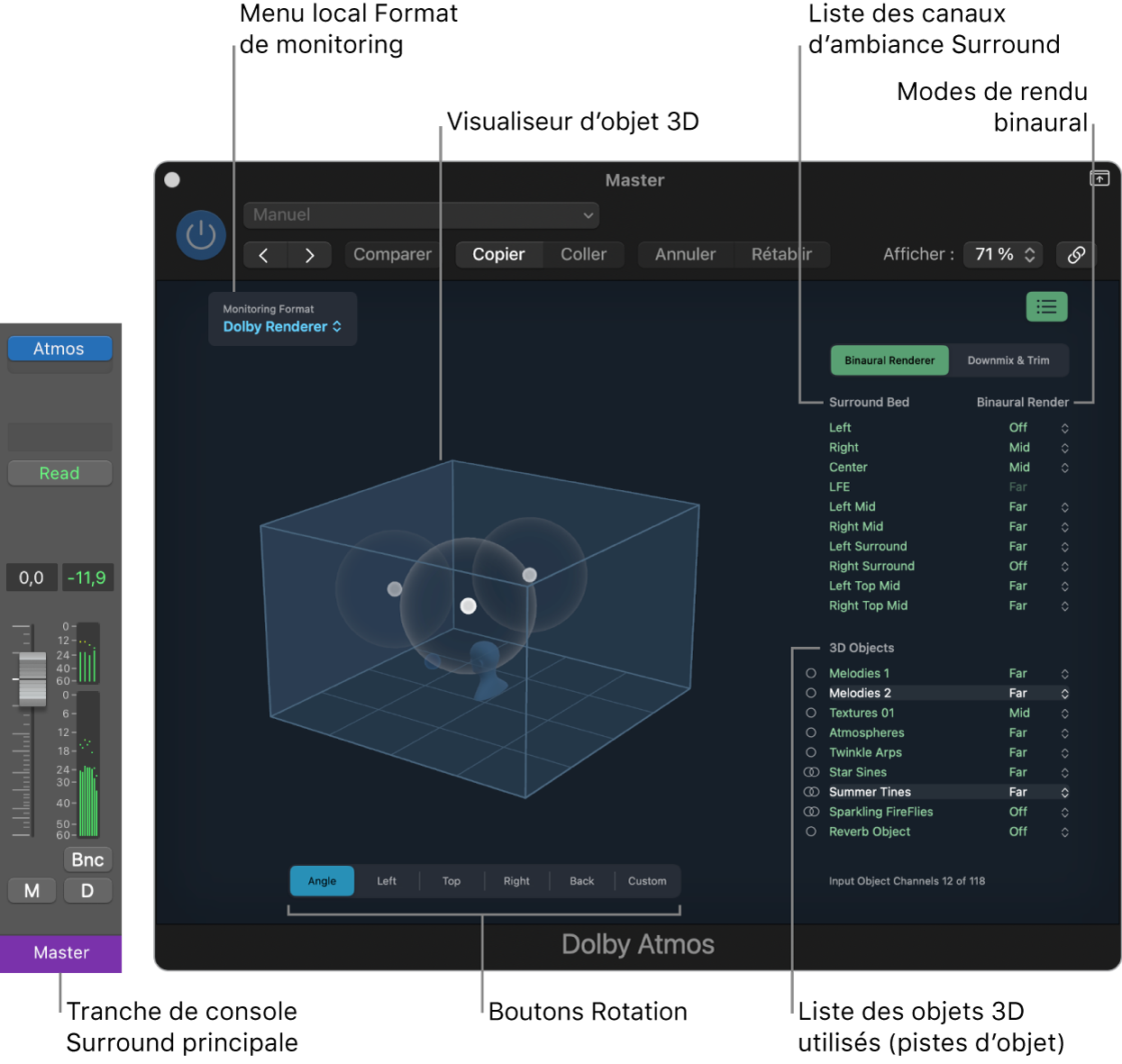1122x1064 pixels.
Task: Select the Top rotation view
Action: 452,881
